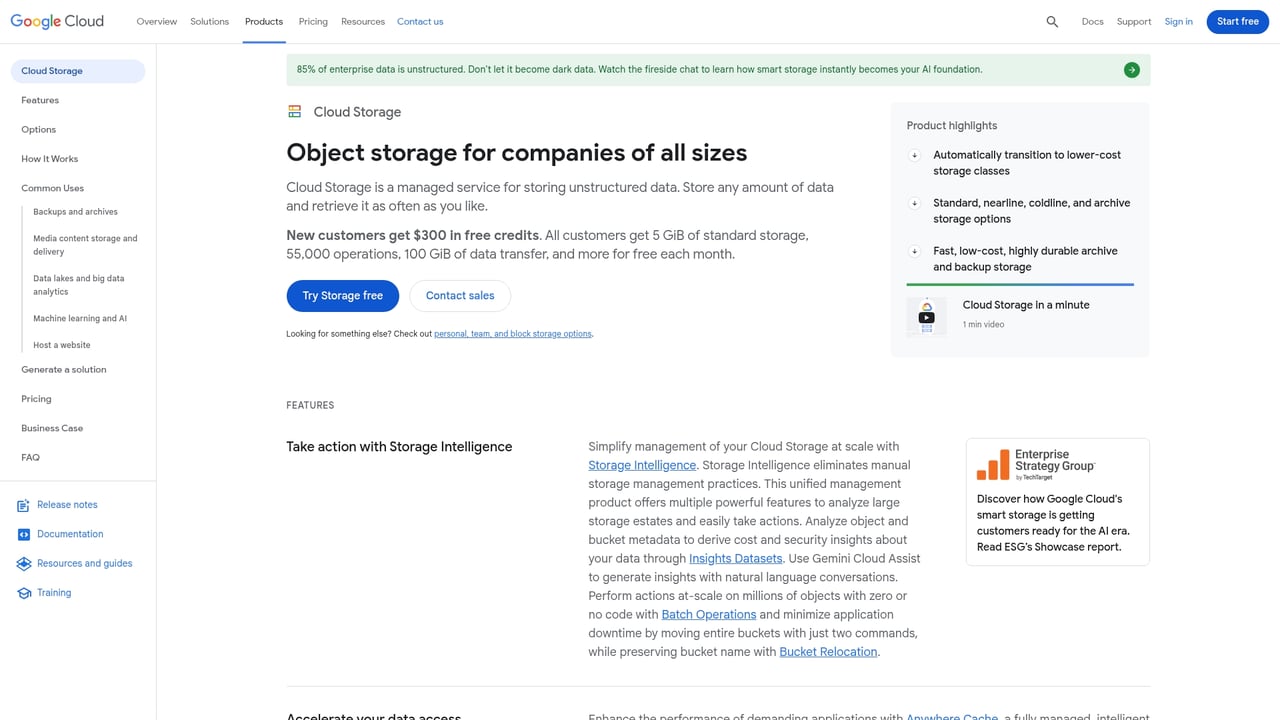Play the Cloud Storage in a minute video
1280x720 pixels.
(x=926, y=317)
